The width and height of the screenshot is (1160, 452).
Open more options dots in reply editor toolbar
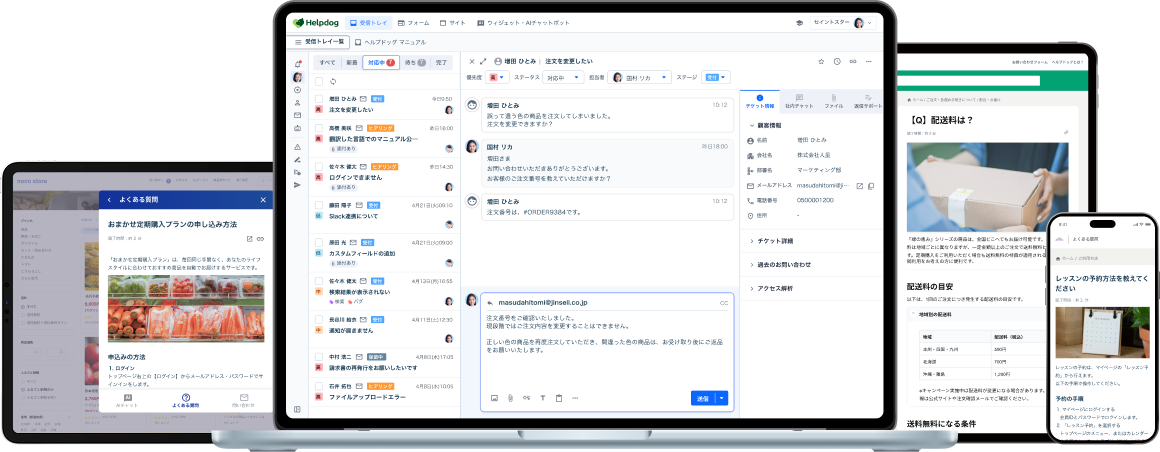pos(575,398)
